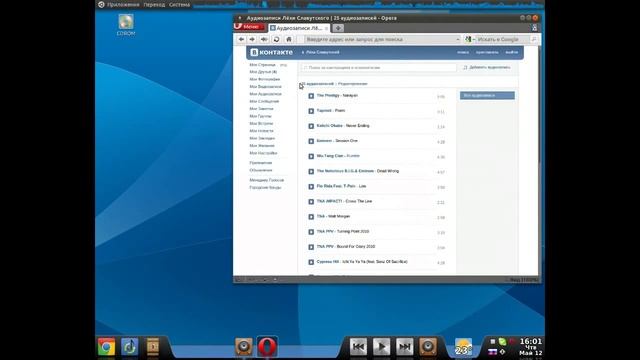
Task: Click the audio search field
Action: coord(379,67)
